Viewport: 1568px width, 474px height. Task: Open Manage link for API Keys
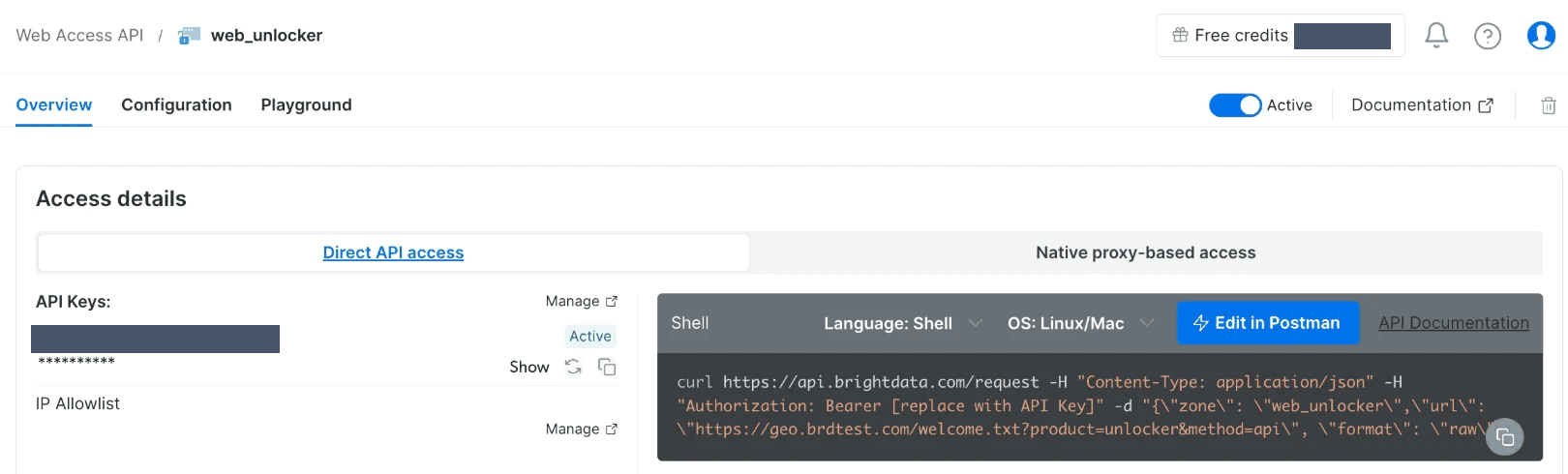[581, 301]
